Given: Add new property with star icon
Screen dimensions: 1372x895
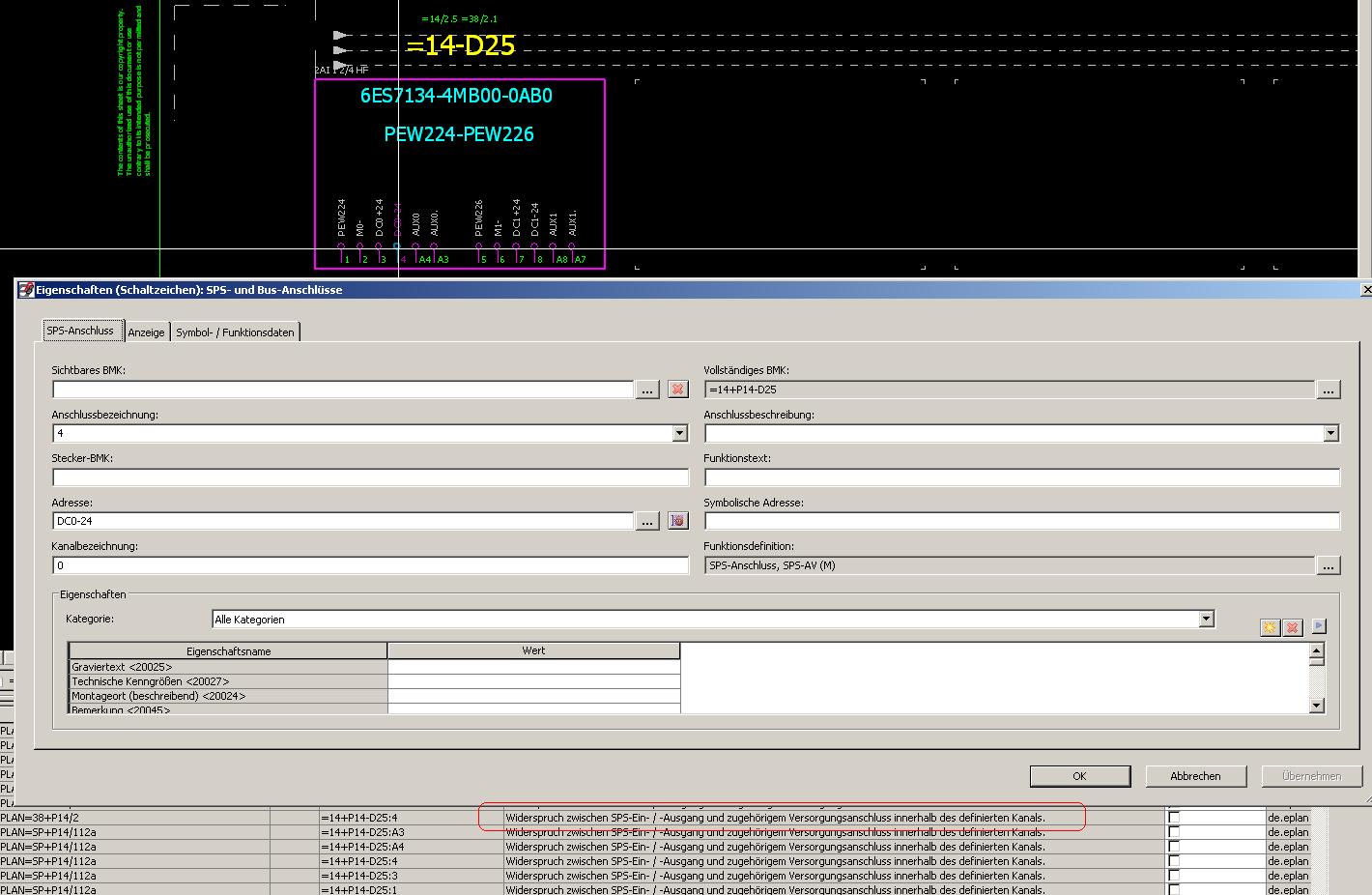Looking at the screenshot, I should point(1270,627).
